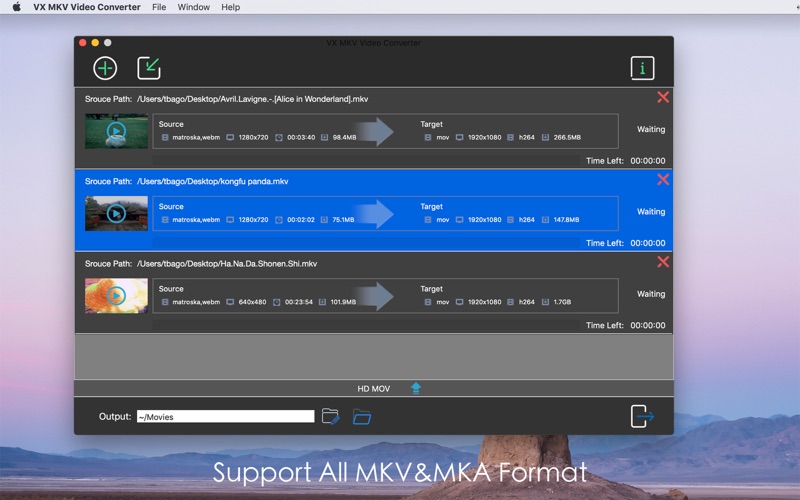Remove the Avril.Lavigne Alice in Wonderland file
The width and height of the screenshot is (800, 500).
[x=663, y=97]
